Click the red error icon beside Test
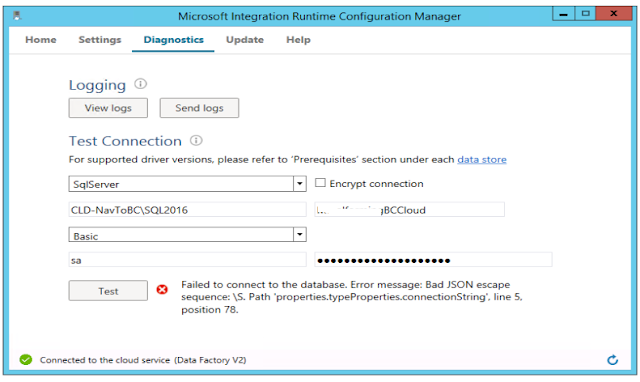 click(162, 289)
